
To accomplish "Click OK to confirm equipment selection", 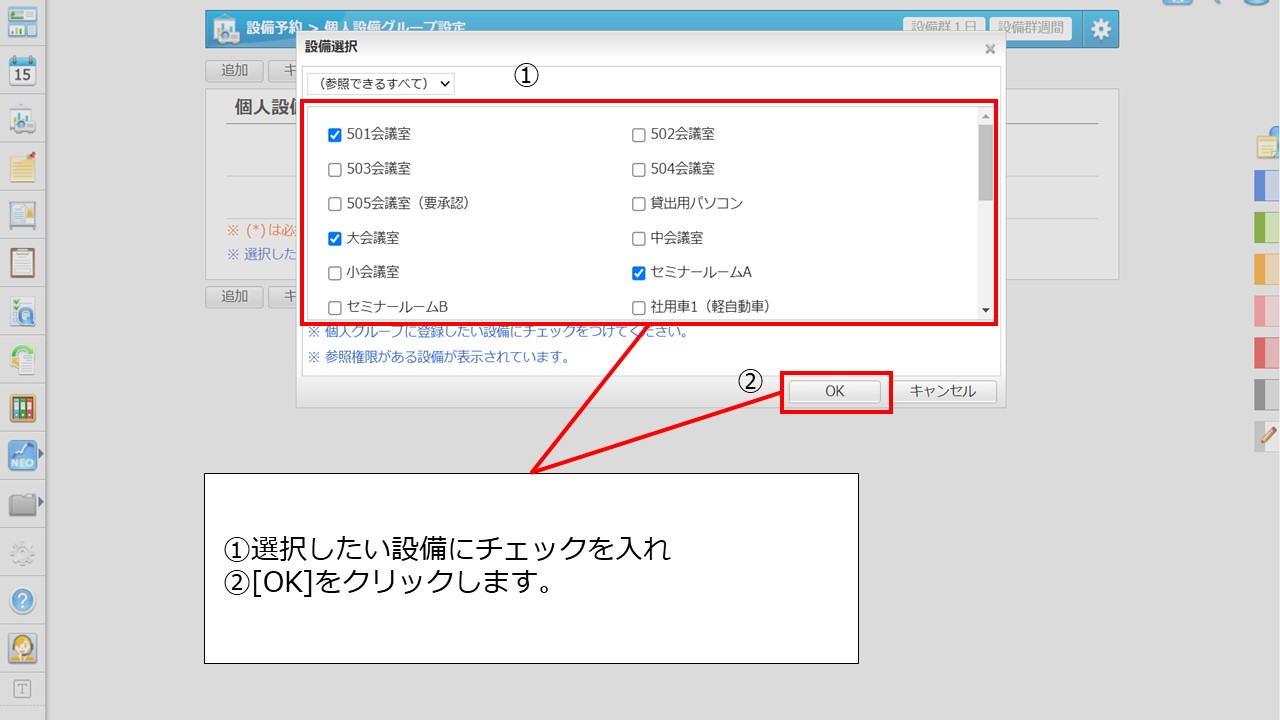I will [x=835, y=392].
